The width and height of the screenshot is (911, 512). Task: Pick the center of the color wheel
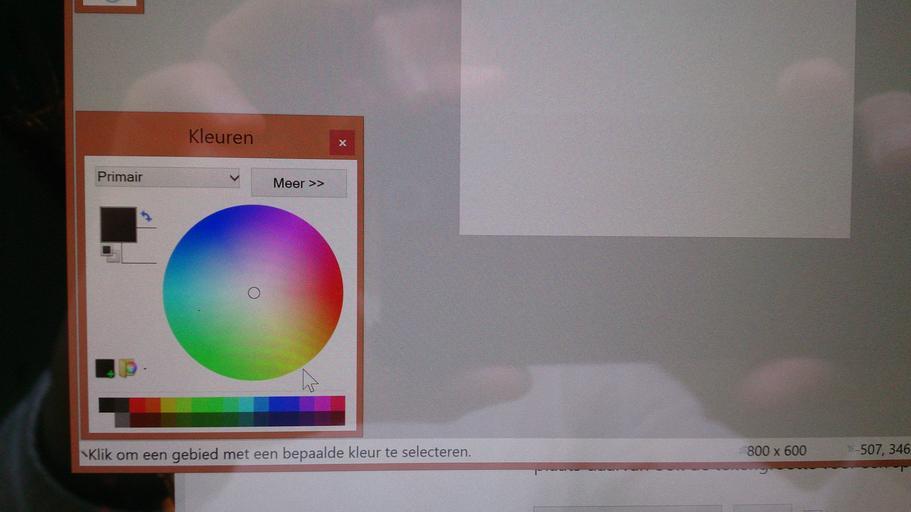pos(253,293)
